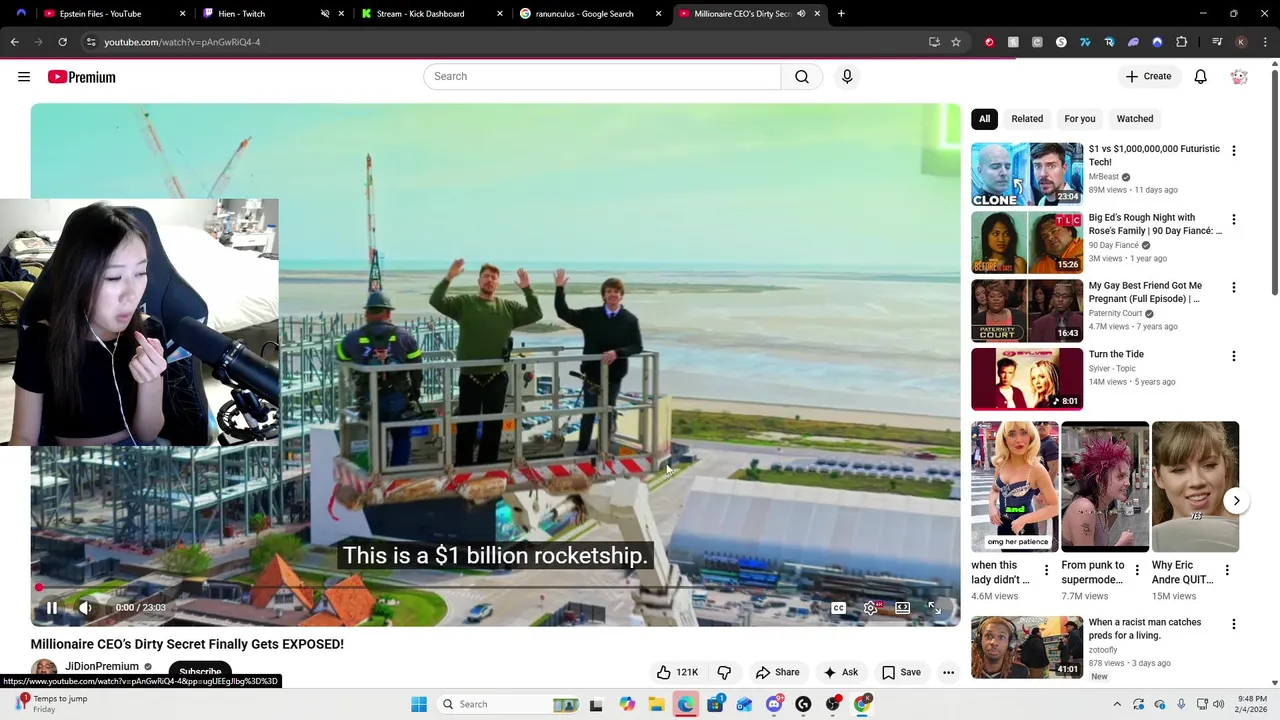Open options for racist man catches preds video
1280x720 pixels.
pyautogui.click(x=1233, y=624)
